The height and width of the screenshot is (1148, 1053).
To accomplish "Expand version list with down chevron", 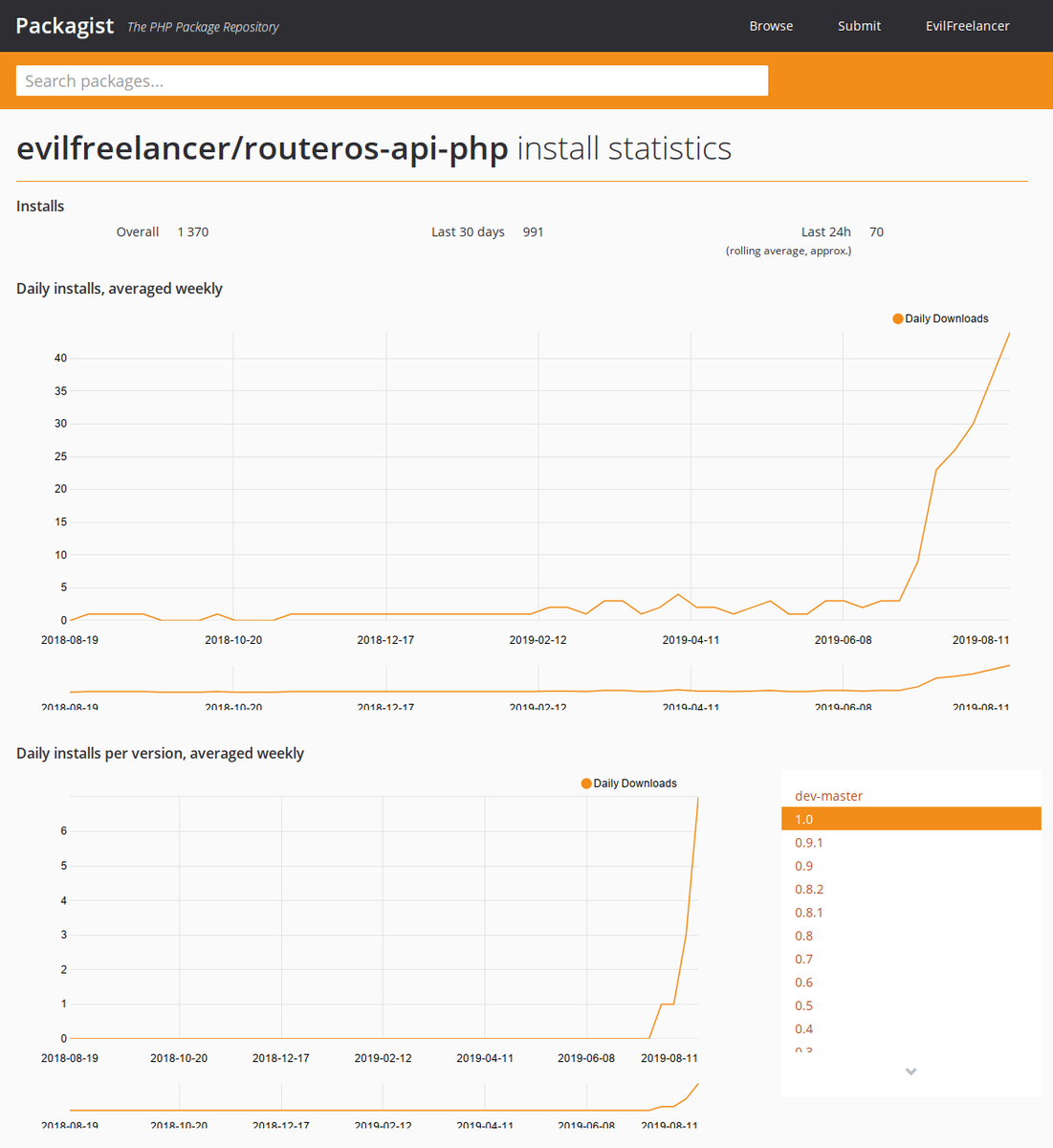I will 910,1071.
